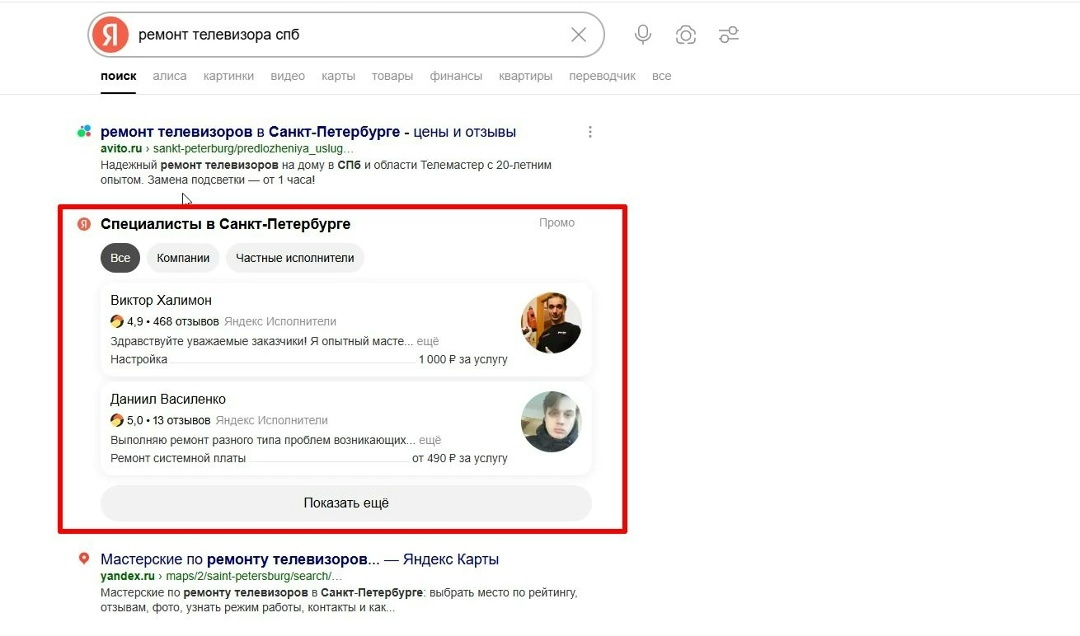This screenshot has height=636, width=1080.
Task: Click the Yandex logo in search bar
Action: coord(111,34)
